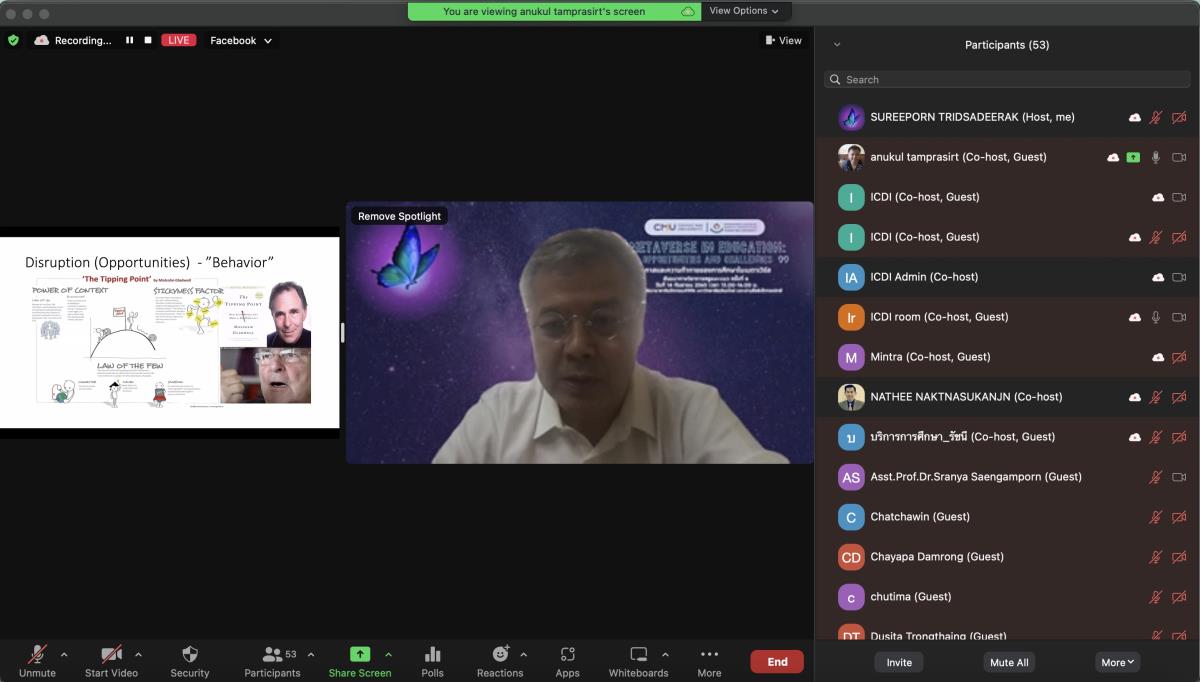Click Mintra's cloud recording icon
This screenshot has height=682, width=1200.
1158,357
